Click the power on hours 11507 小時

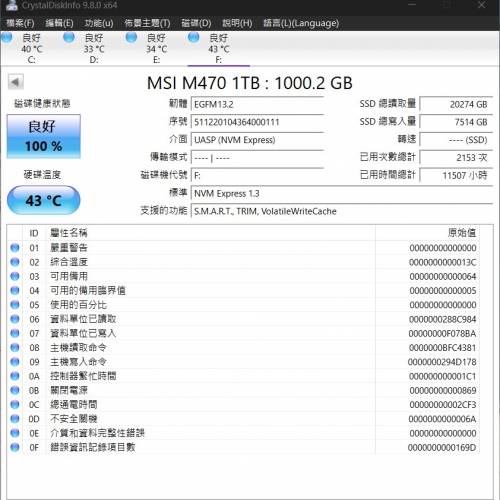456,175
